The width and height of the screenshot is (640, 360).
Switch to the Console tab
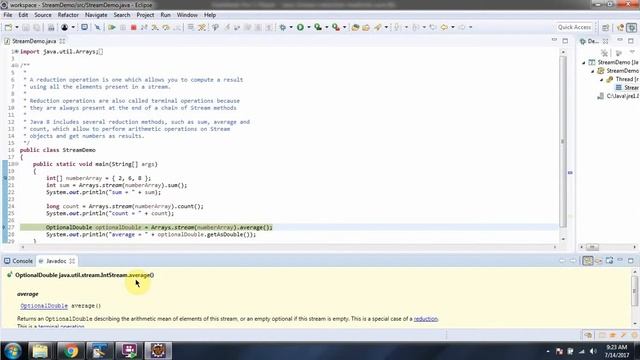[18, 261]
